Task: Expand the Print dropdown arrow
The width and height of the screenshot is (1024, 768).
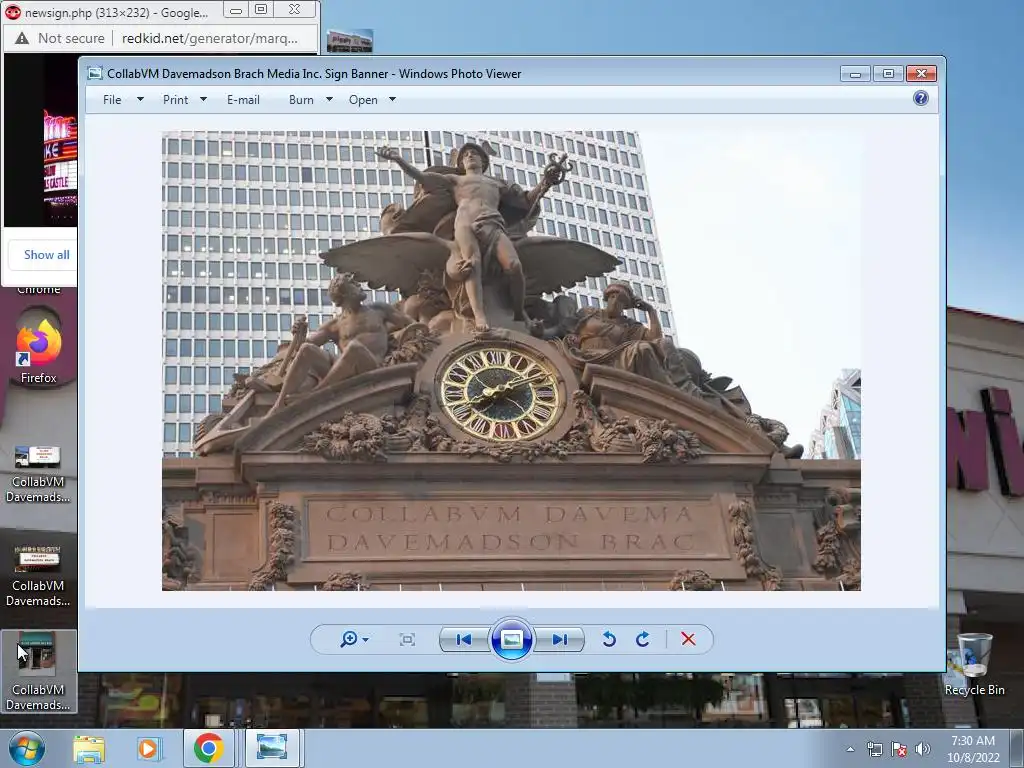Action: [x=203, y=100]
